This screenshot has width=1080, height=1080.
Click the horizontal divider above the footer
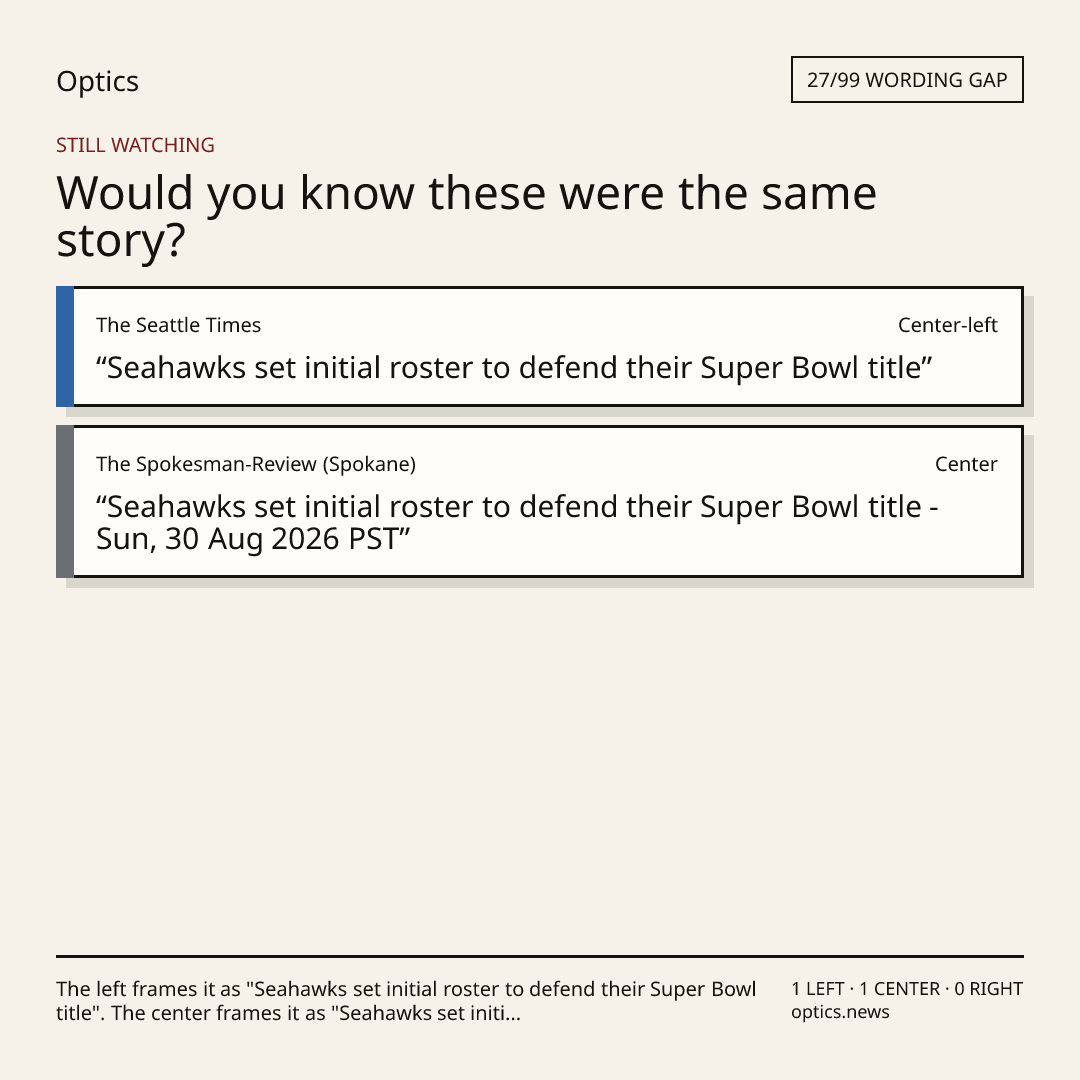coord(540,956)
